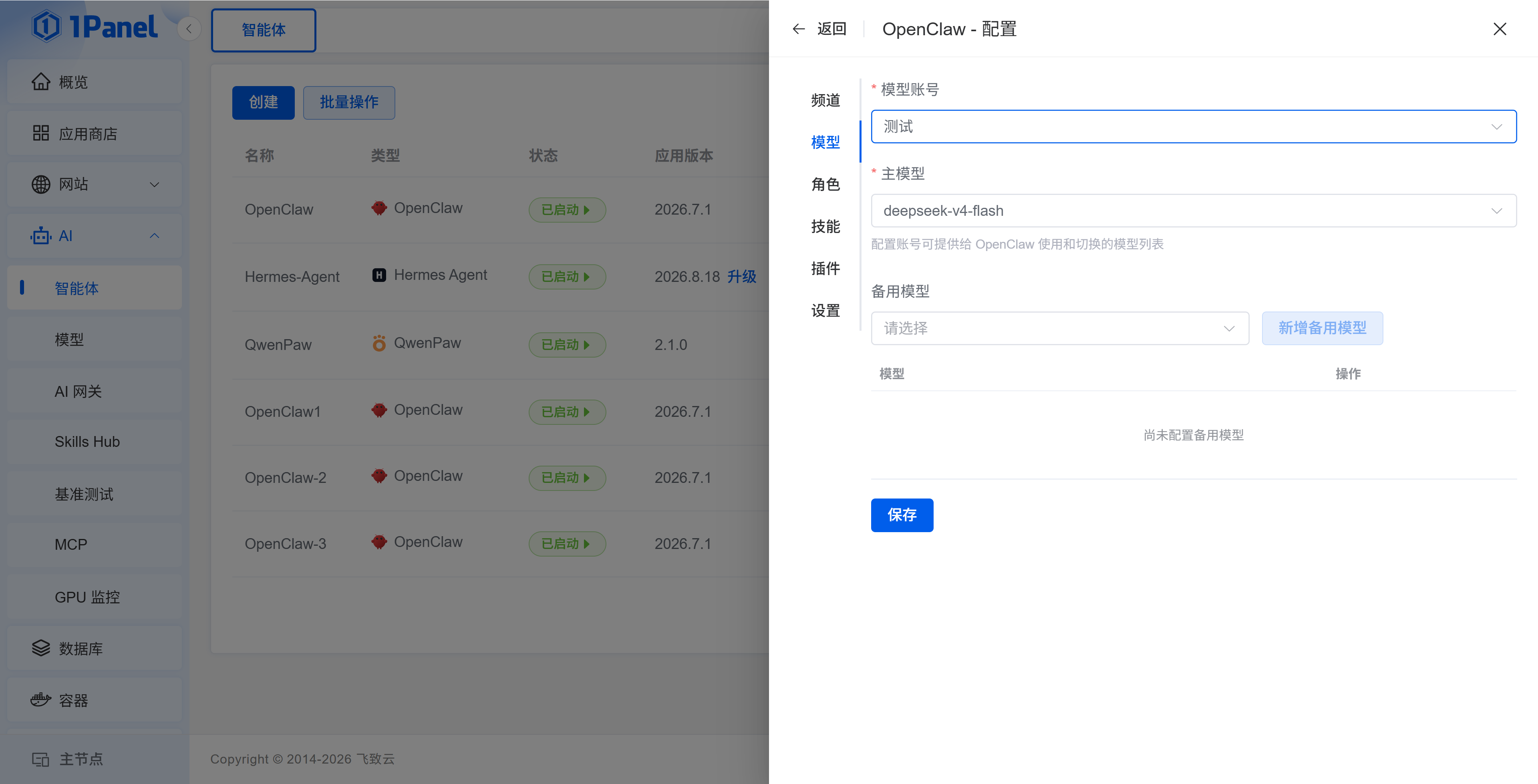This screenshot has width=1538, height=784.
Task: Click the 已启动 status tag for OpenClaw-3
Action: click(x=567, y=544)
